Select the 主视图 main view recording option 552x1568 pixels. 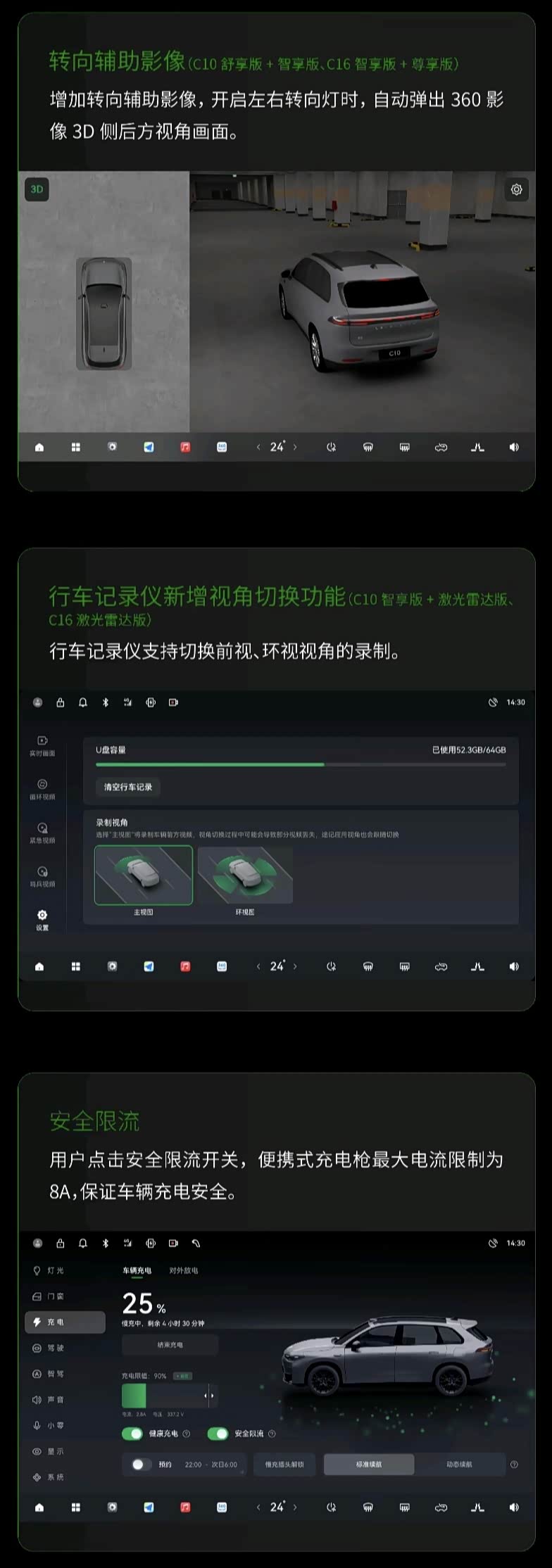(144, 875)
